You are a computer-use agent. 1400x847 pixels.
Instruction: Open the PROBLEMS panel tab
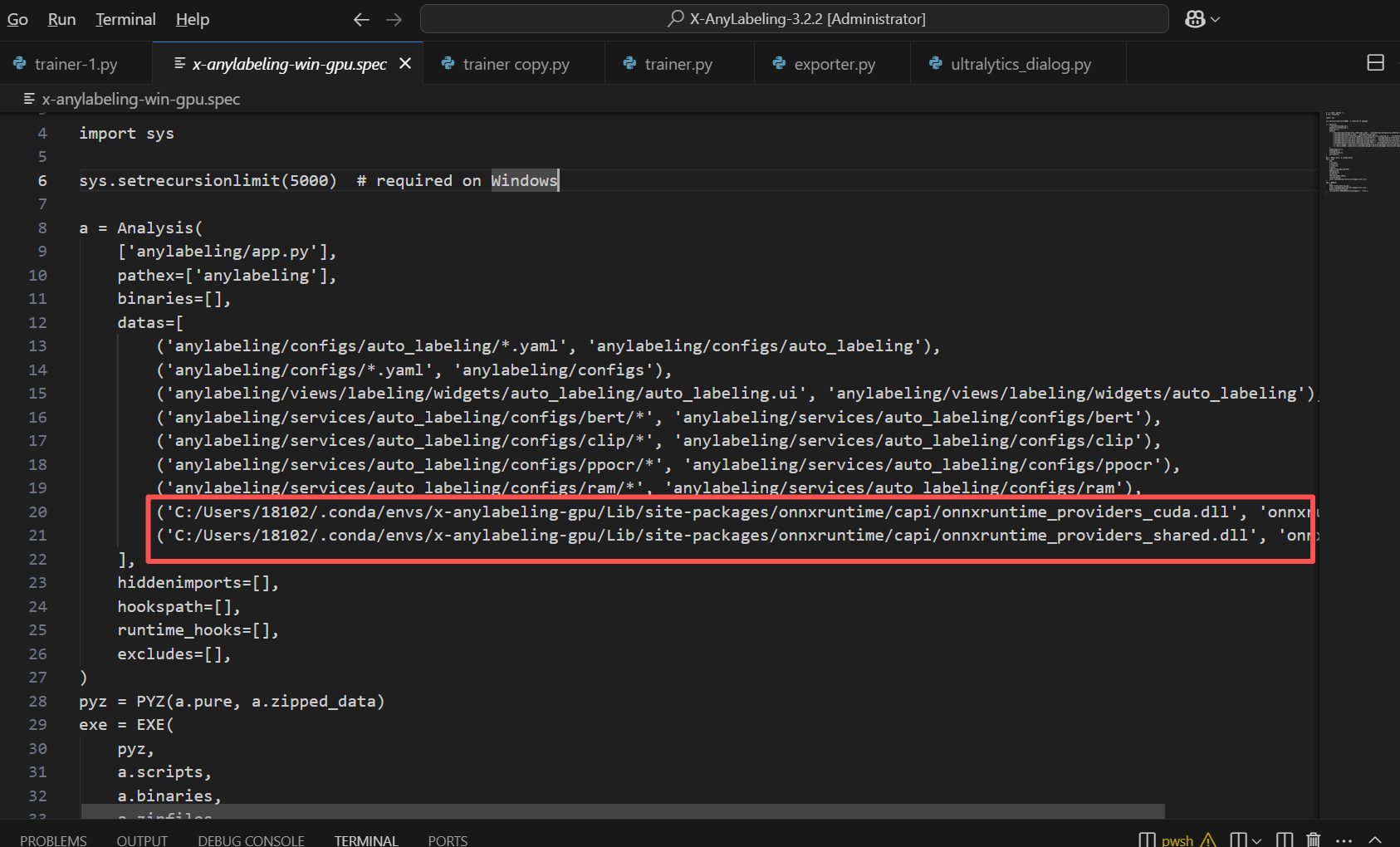[53, 840]
